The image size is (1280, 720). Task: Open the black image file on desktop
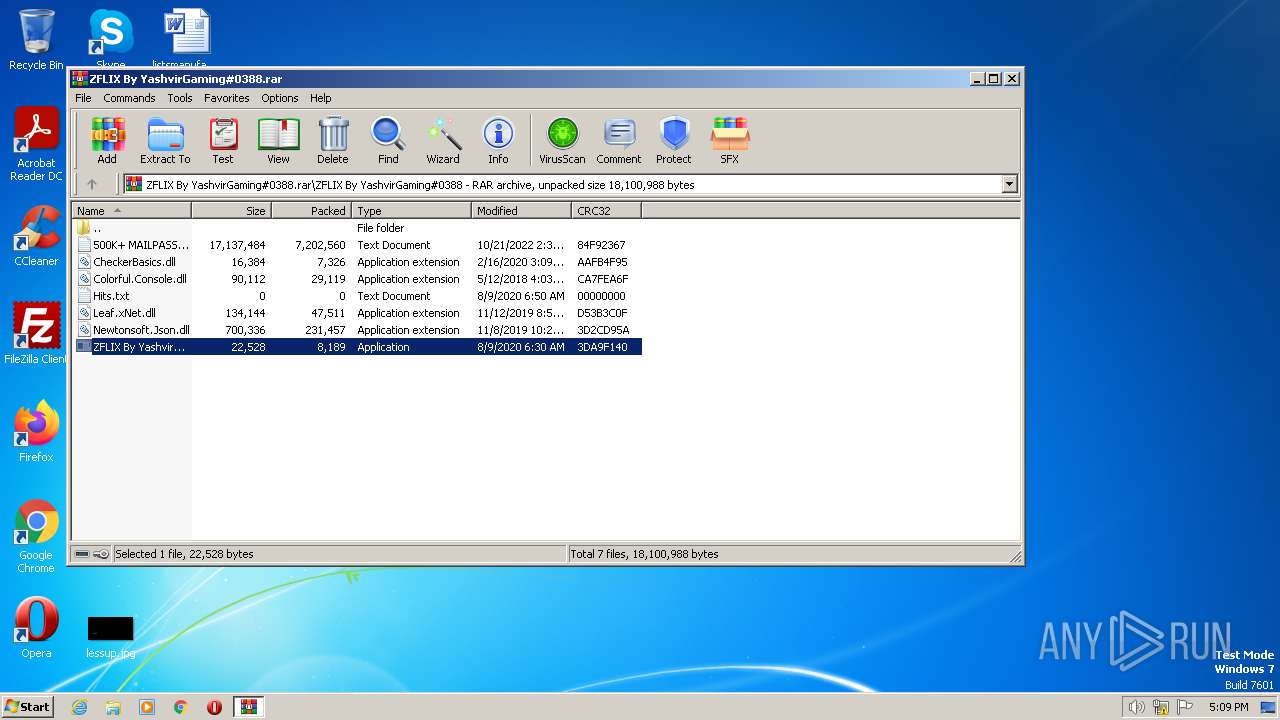110,636
